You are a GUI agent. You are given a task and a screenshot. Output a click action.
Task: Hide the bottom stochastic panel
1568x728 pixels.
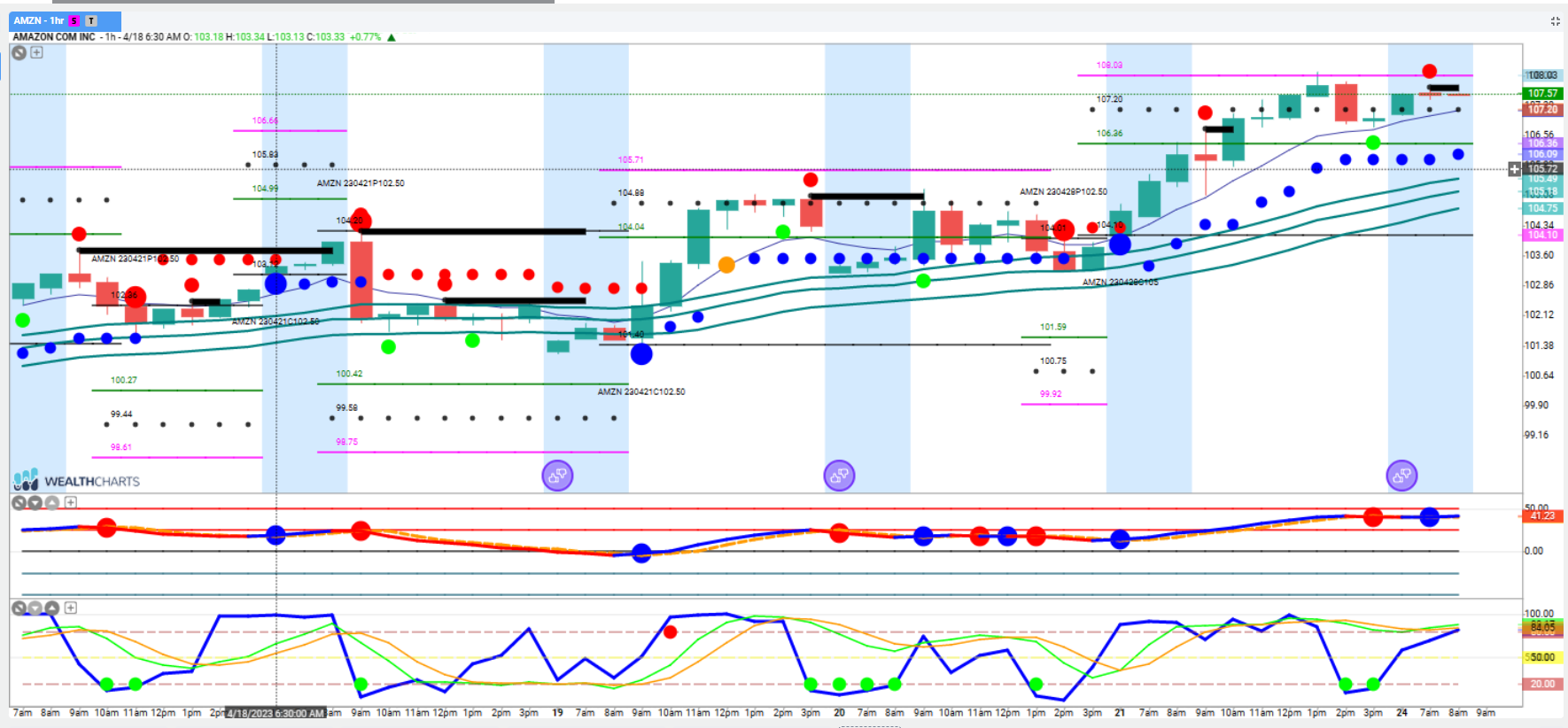[19, 608]
